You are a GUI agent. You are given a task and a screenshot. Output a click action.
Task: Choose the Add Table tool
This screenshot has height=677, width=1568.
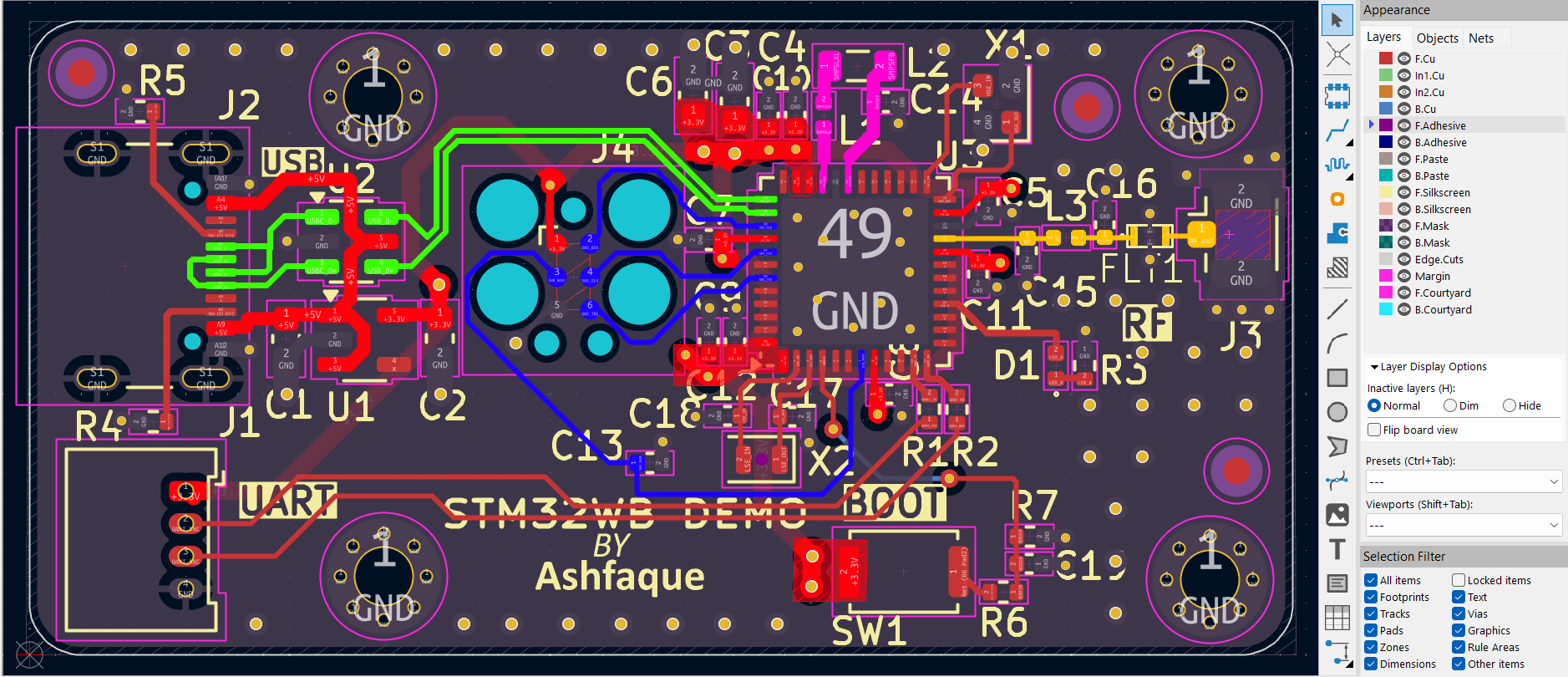point(1337,618)
